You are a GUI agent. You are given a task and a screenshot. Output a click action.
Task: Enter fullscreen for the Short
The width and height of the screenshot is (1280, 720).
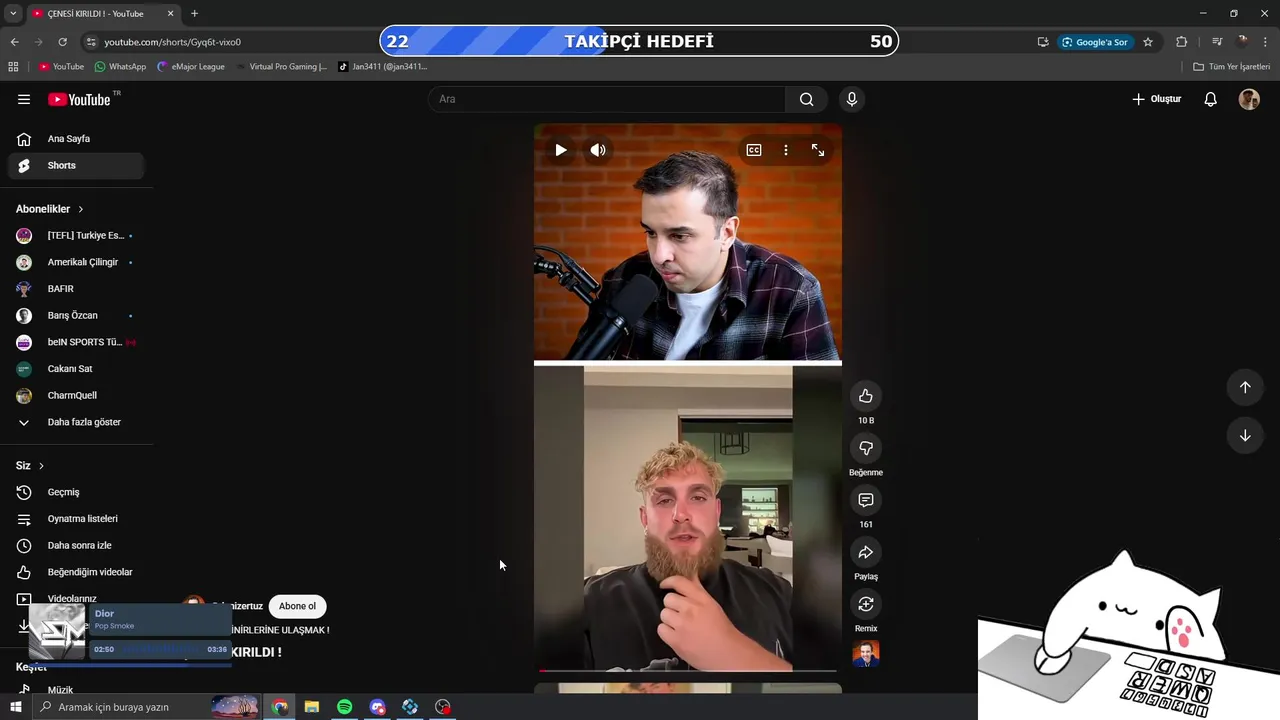coord(818,150)
